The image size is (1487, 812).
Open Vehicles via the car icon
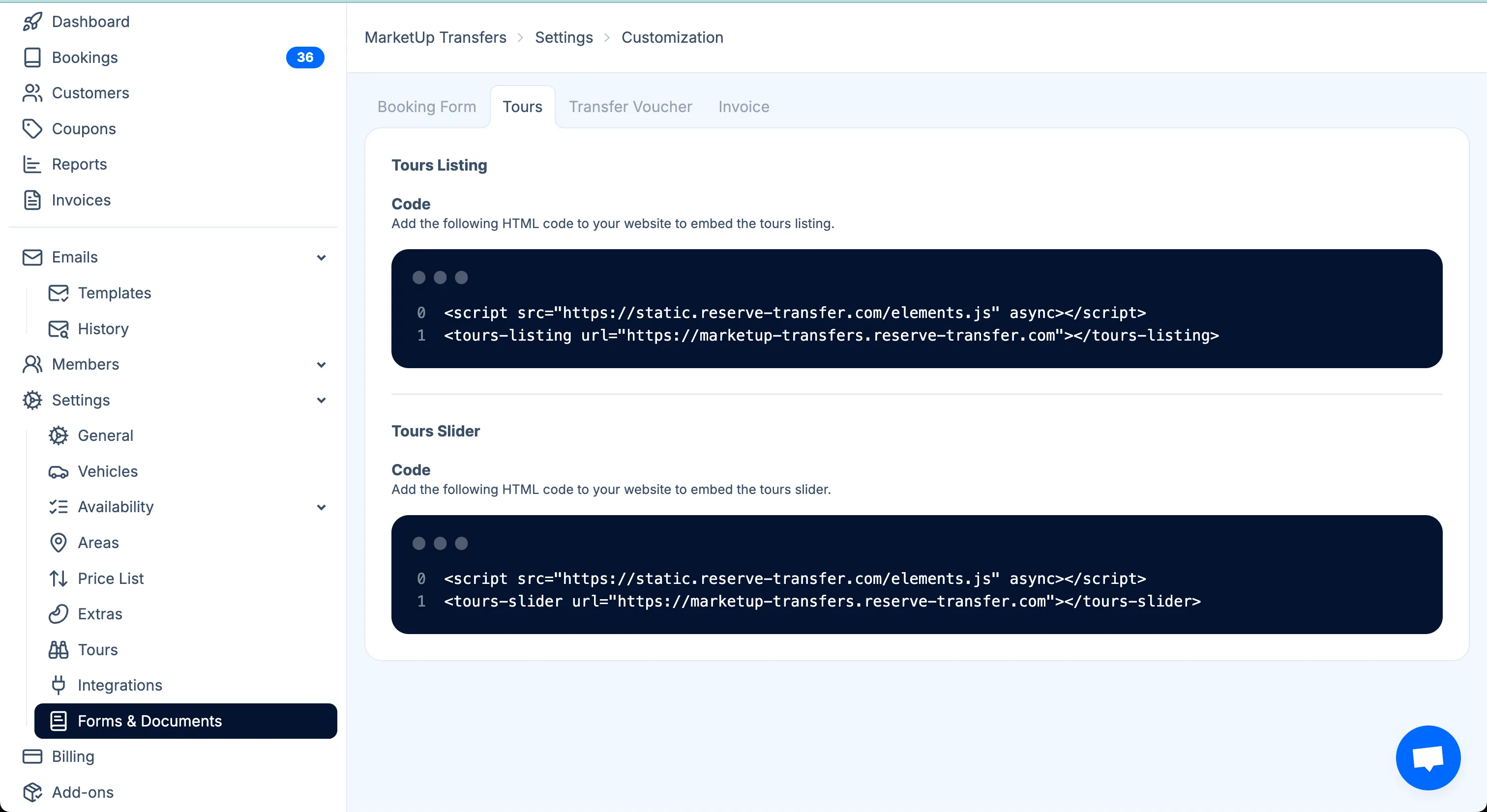tap(59, 471)
